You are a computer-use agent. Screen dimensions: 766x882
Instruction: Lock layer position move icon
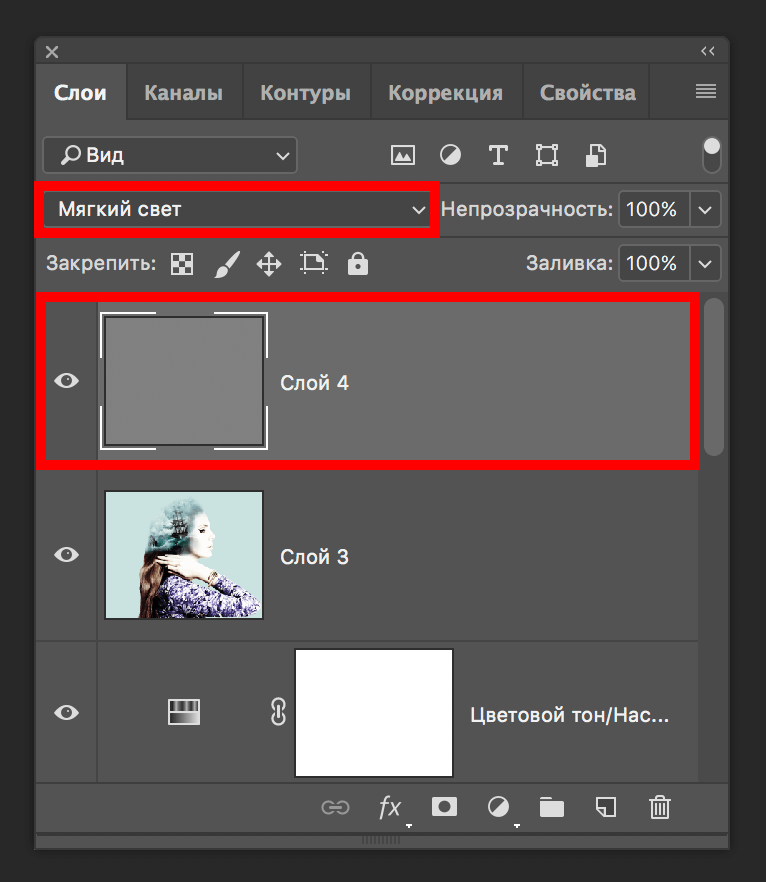click(268, 264)
